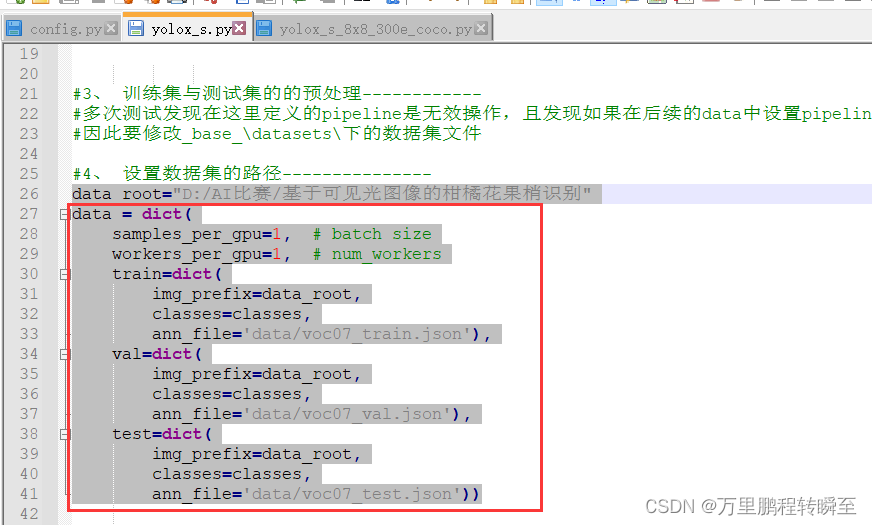Open the yolox_s_8x8_300e_coco.py tab
The image size is (872, 525).
[x=375, y=29]
